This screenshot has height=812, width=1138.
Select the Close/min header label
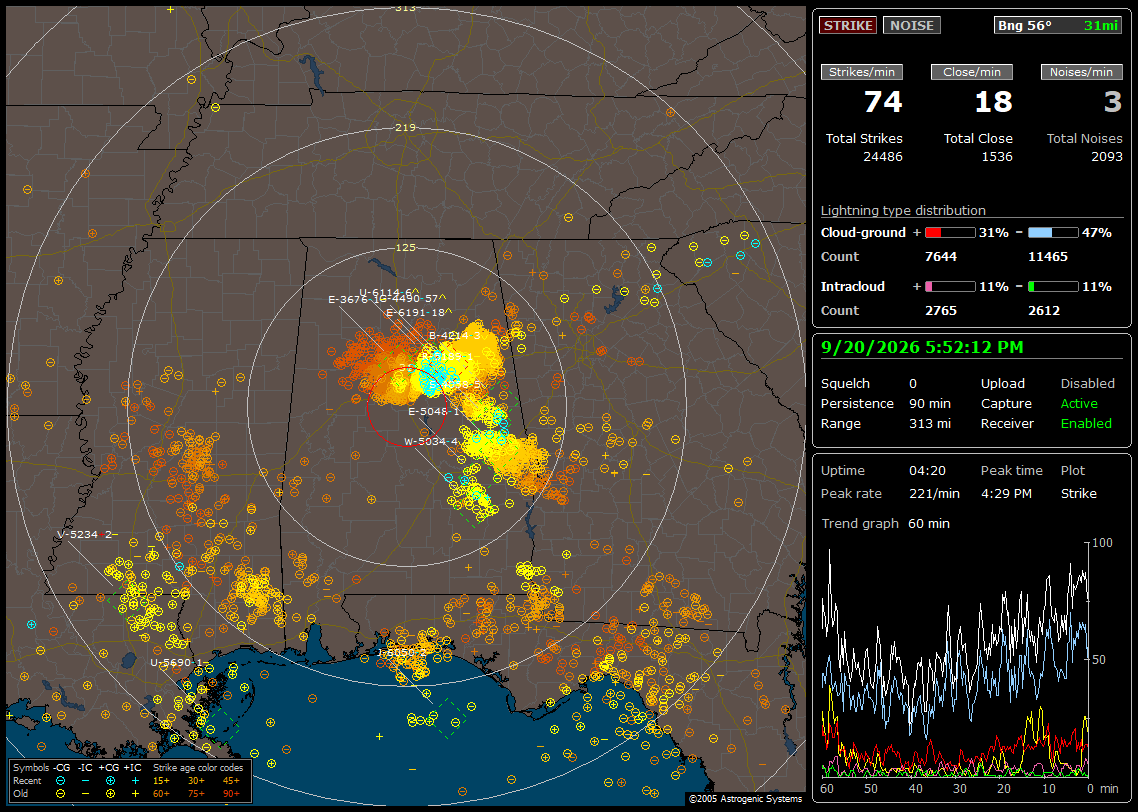tap(972, 72)
